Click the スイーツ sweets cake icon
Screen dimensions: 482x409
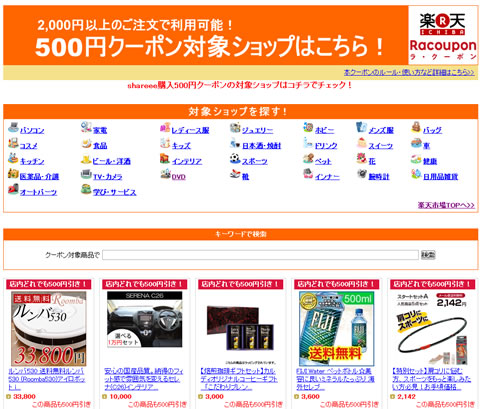point(361,143)
